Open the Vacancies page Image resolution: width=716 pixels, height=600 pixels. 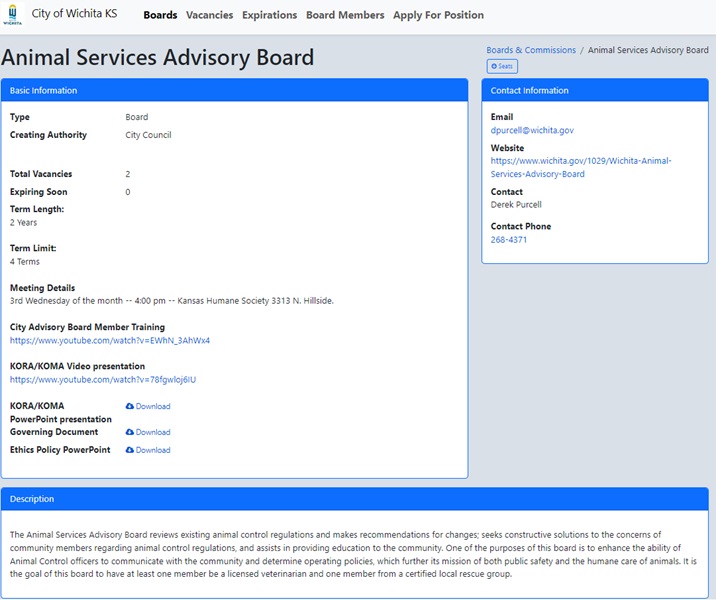pyautogui.click(x=209, y=15)
